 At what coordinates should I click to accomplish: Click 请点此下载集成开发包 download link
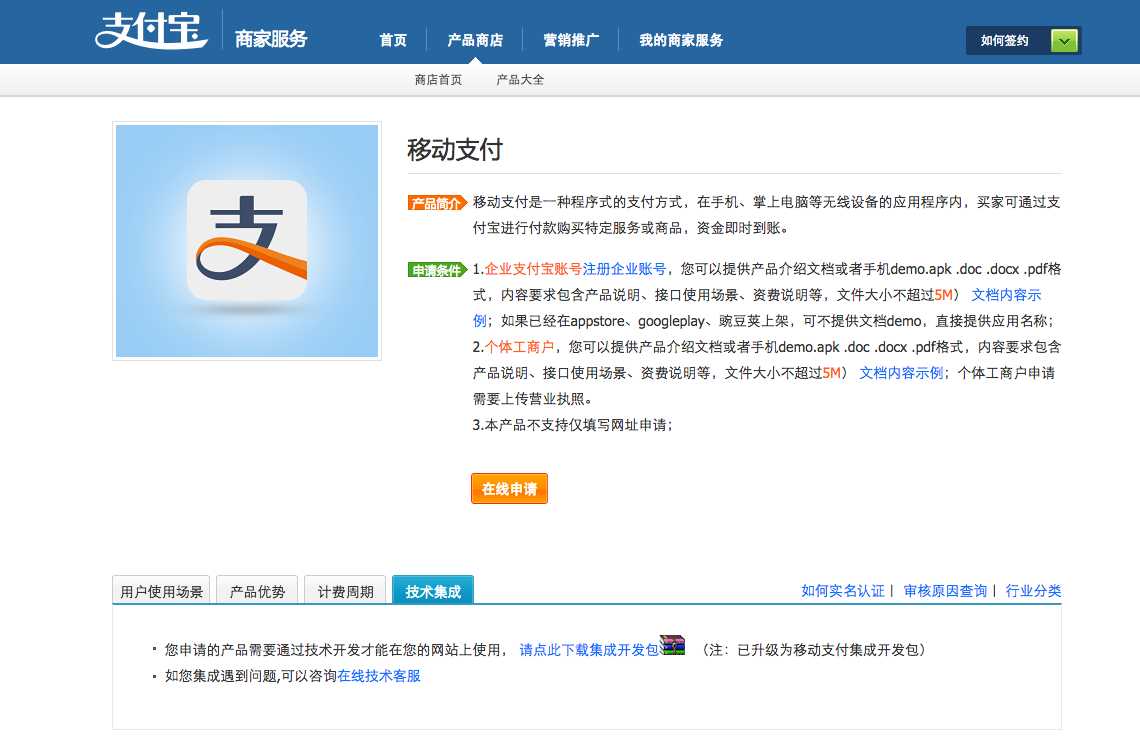[589, 650]
